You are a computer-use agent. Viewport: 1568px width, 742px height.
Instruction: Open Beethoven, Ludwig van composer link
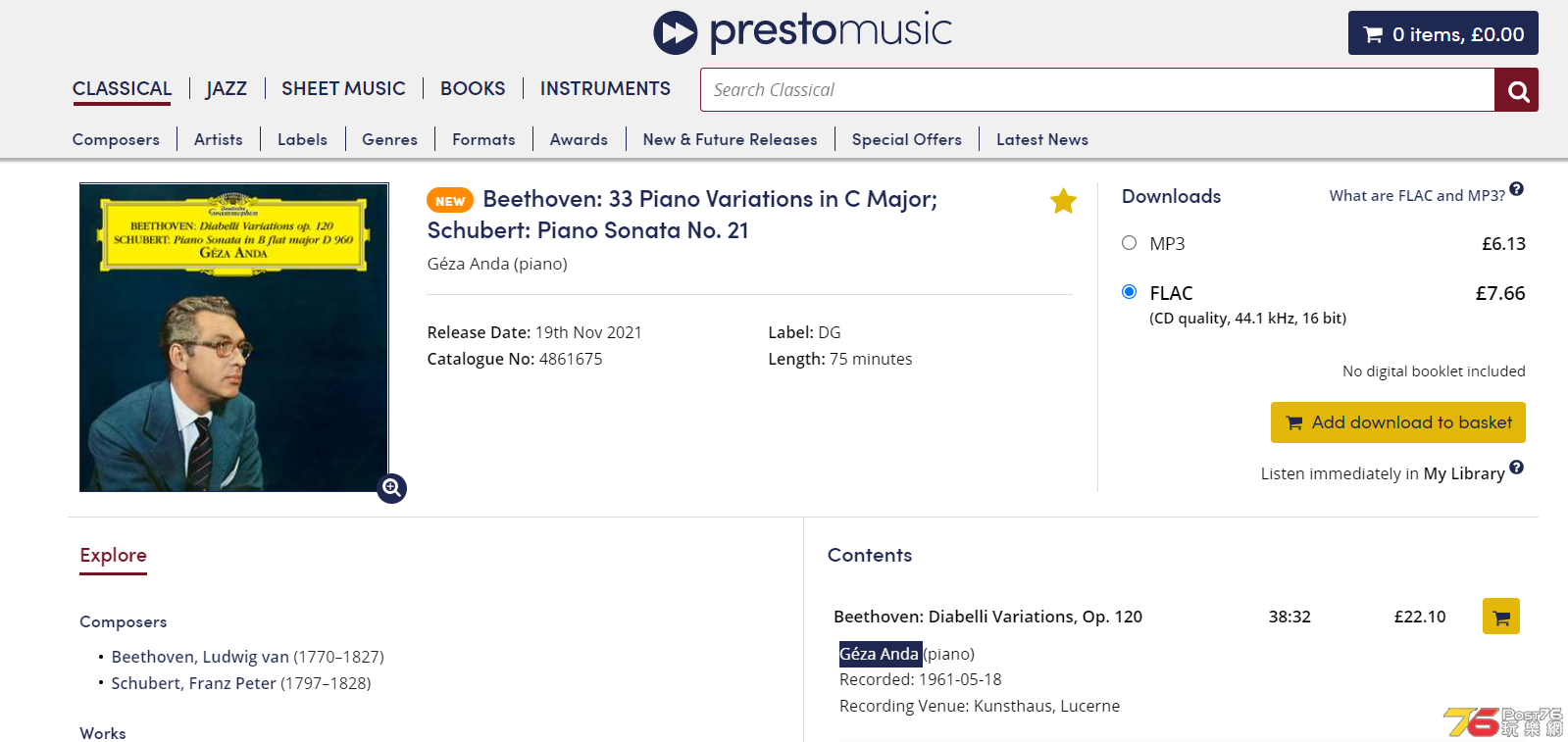[200, 657]
